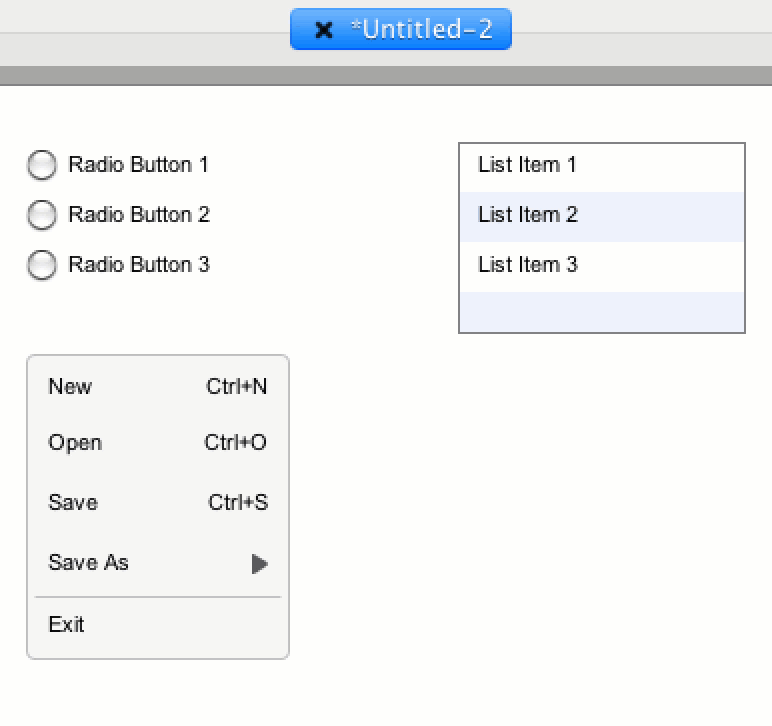Expand the Save As submenu arrow

(x=259, y=564)
